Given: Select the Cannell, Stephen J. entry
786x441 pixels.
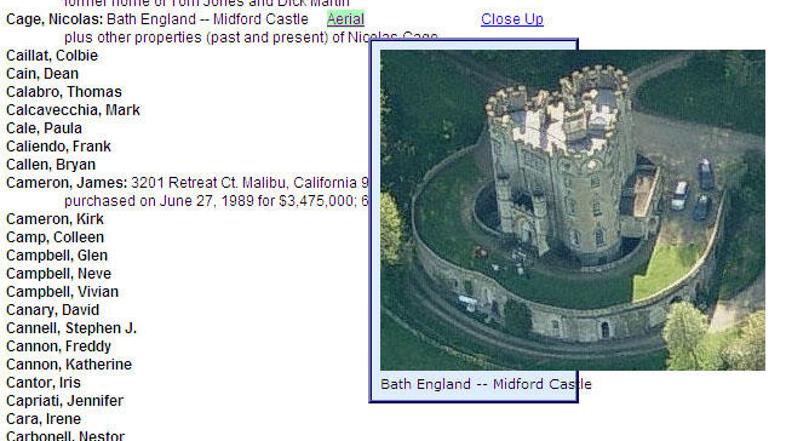Looking at the screenshot, I should tap(71, 328).
